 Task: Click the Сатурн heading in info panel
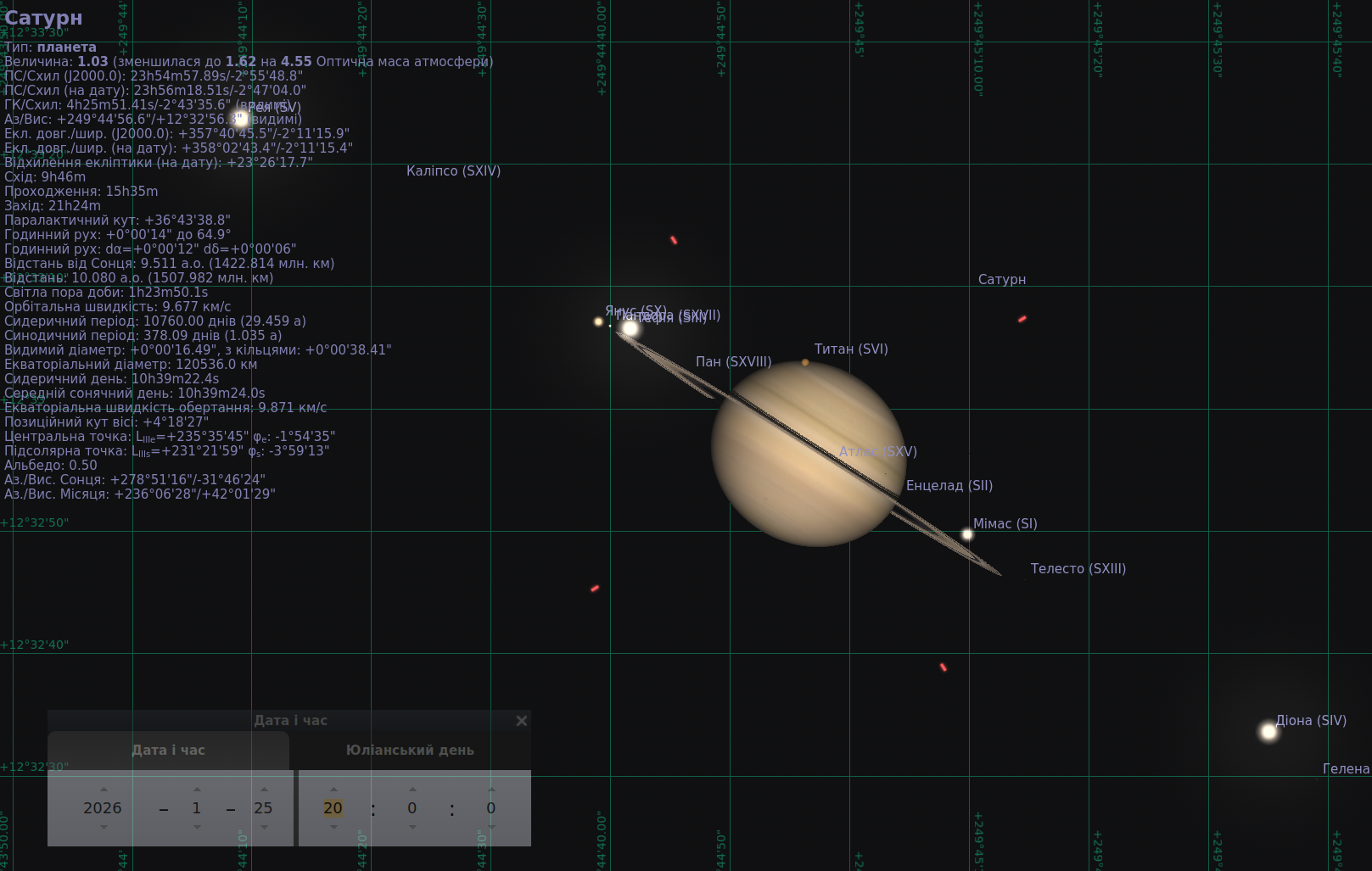tap(43, 18)
